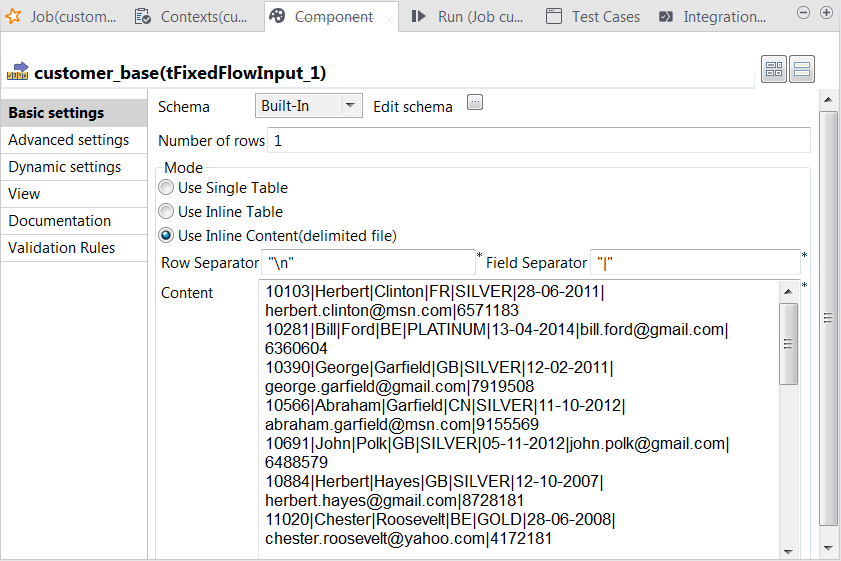
Task: Select Use Inline Table mode
Action: tap(166, 212)
